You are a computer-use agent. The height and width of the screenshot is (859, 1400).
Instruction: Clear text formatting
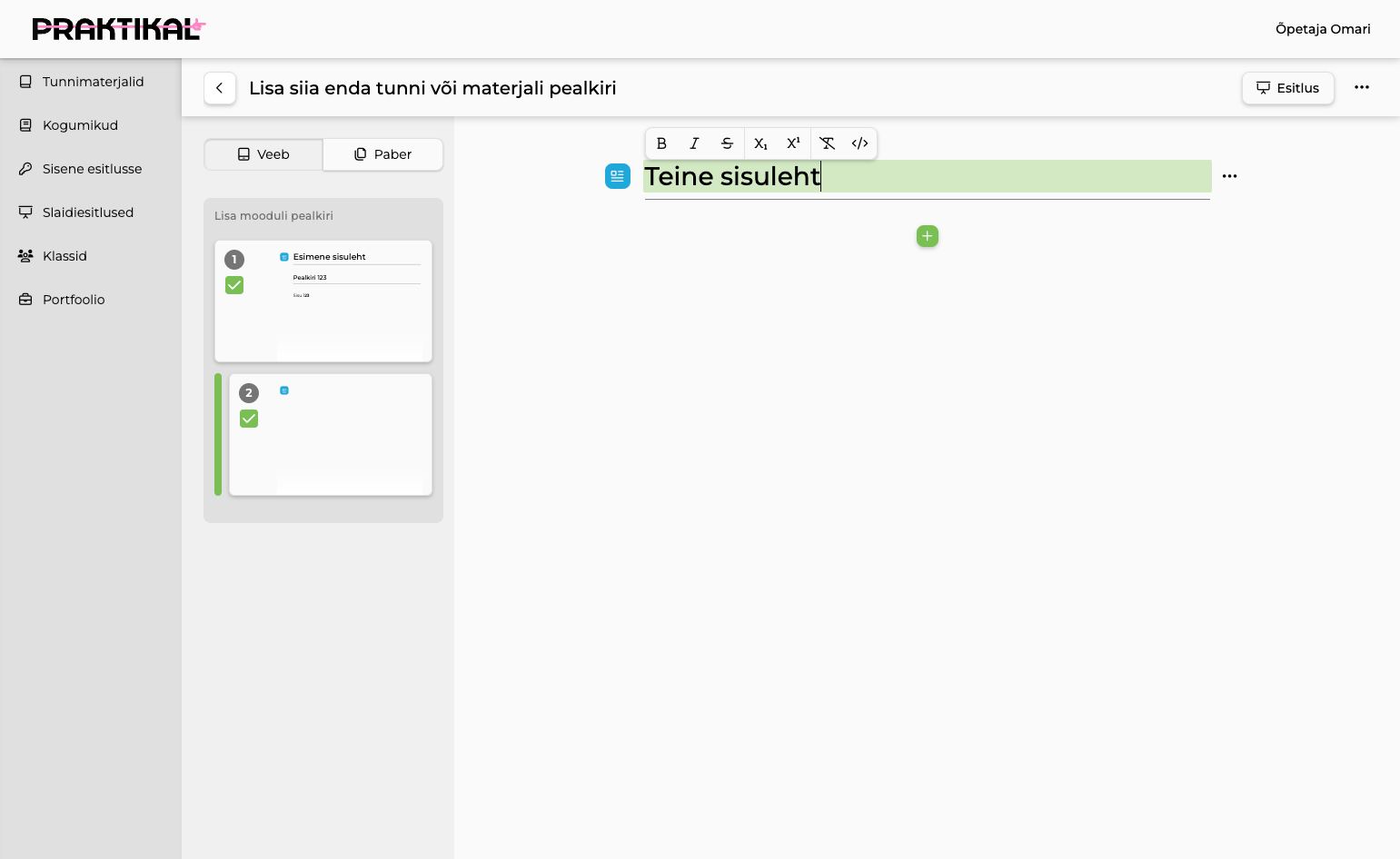click(827, 143)
